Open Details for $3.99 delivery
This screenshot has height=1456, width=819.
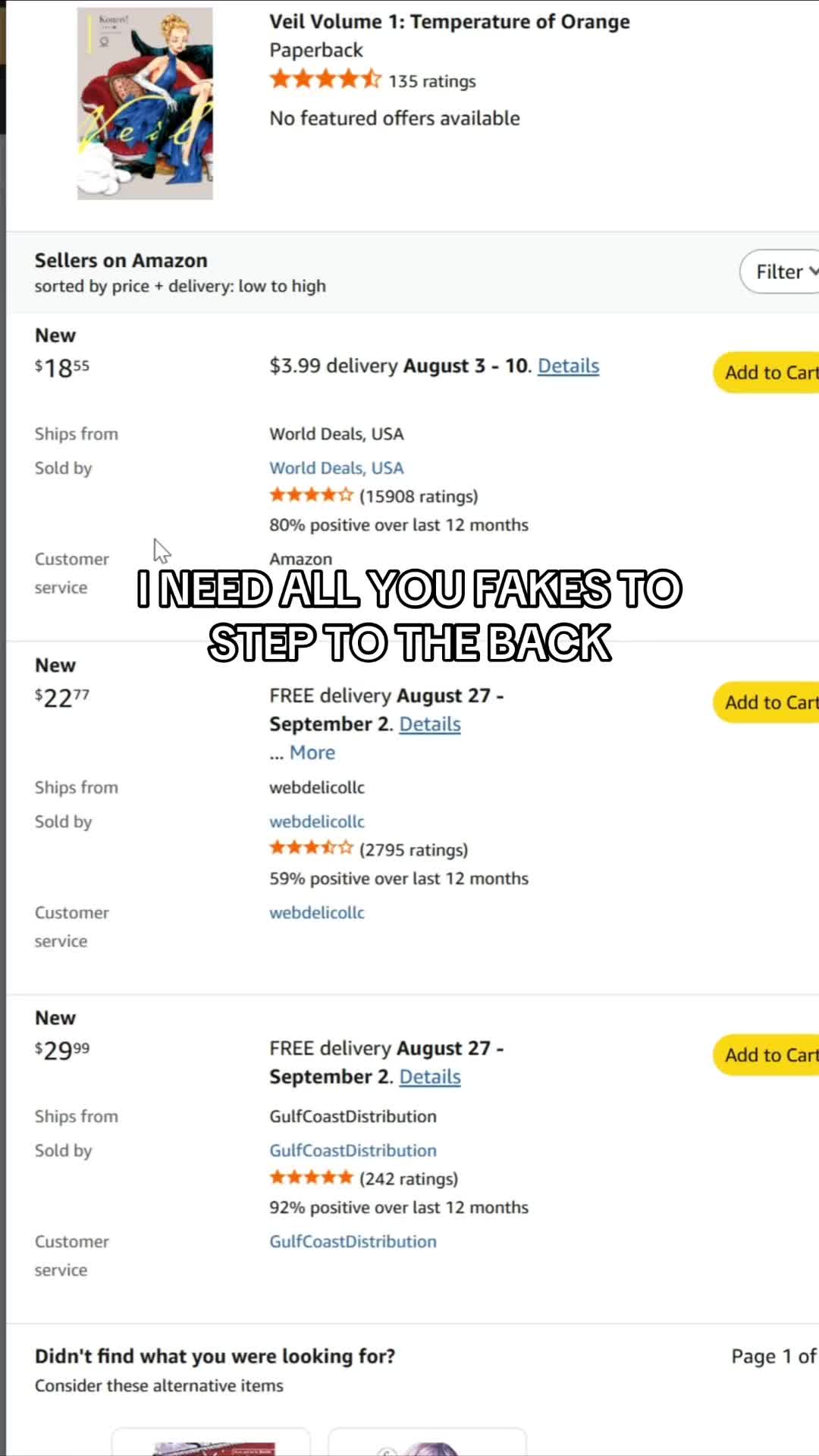(x=569, y=366)
